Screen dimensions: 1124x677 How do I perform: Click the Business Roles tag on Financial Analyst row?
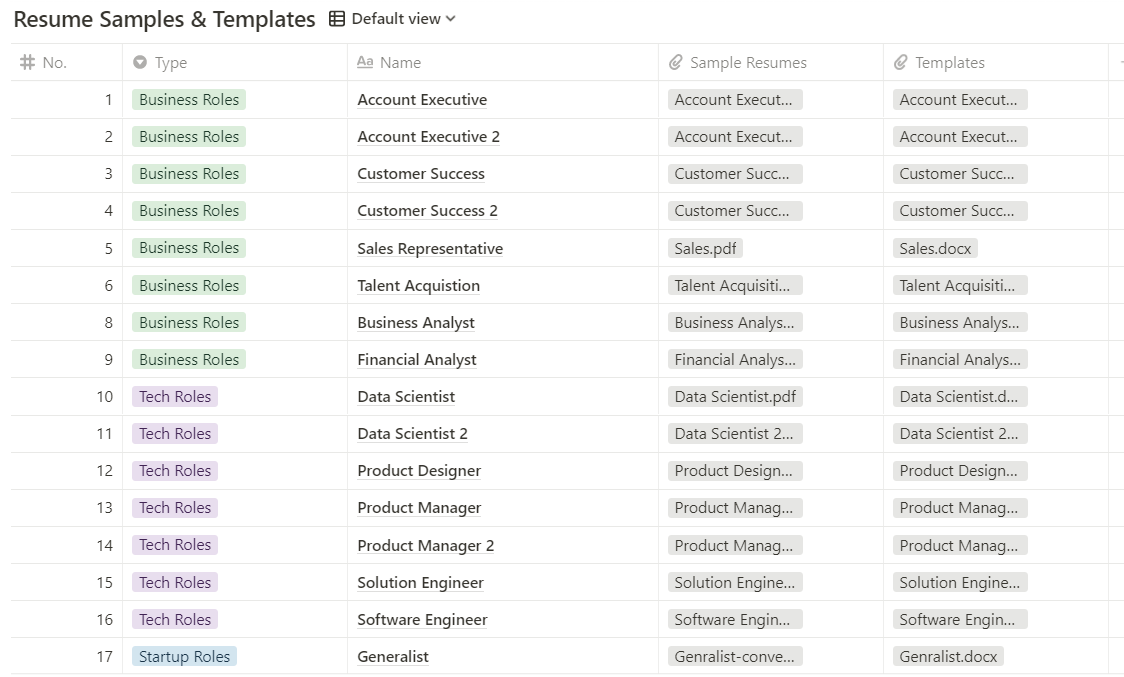(188, 359)
